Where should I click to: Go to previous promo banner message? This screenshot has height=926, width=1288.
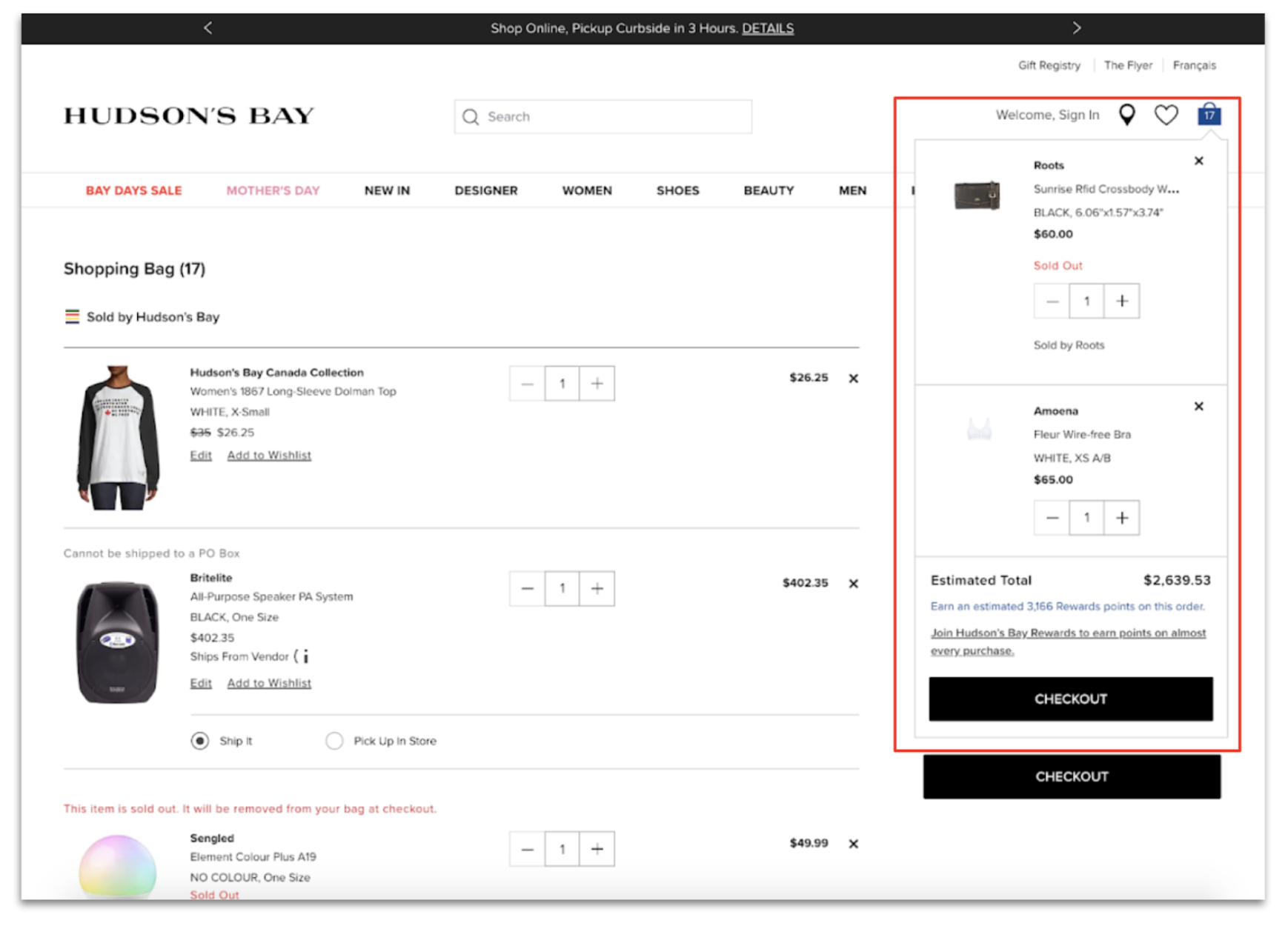coord(208,28)
